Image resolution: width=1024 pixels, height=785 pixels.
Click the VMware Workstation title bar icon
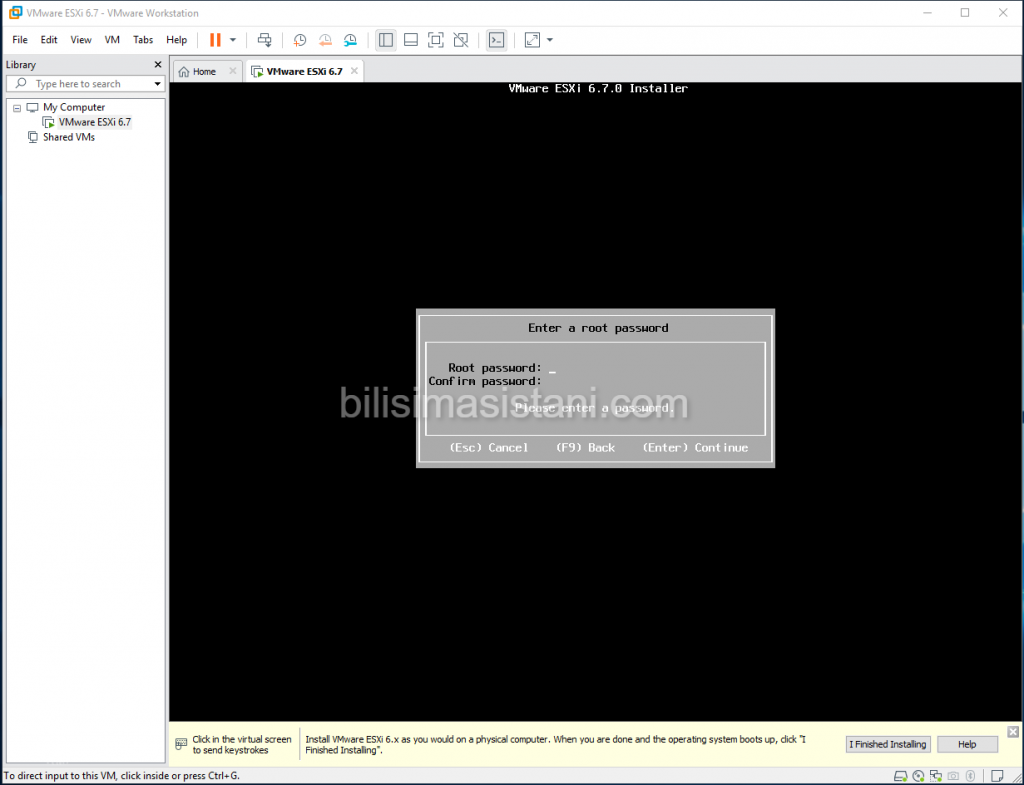click(15, 12)
